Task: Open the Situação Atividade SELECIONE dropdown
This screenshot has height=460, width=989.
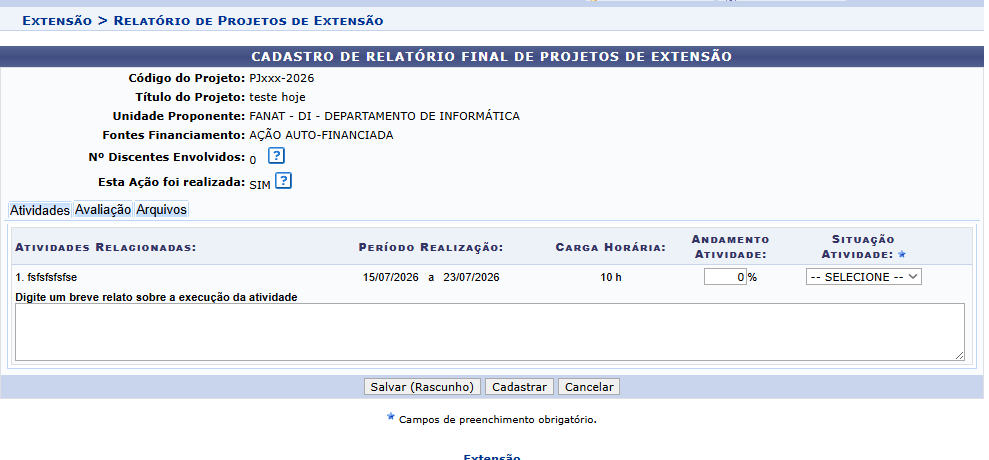Action: point(863,277)
